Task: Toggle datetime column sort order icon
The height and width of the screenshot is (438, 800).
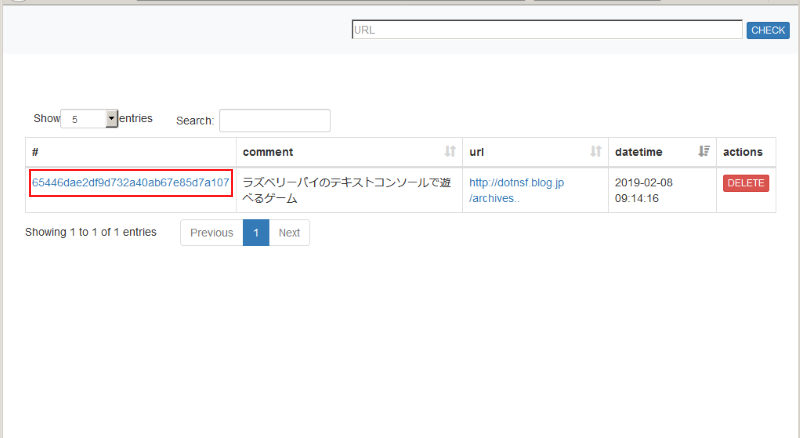Action: [704, 151]
